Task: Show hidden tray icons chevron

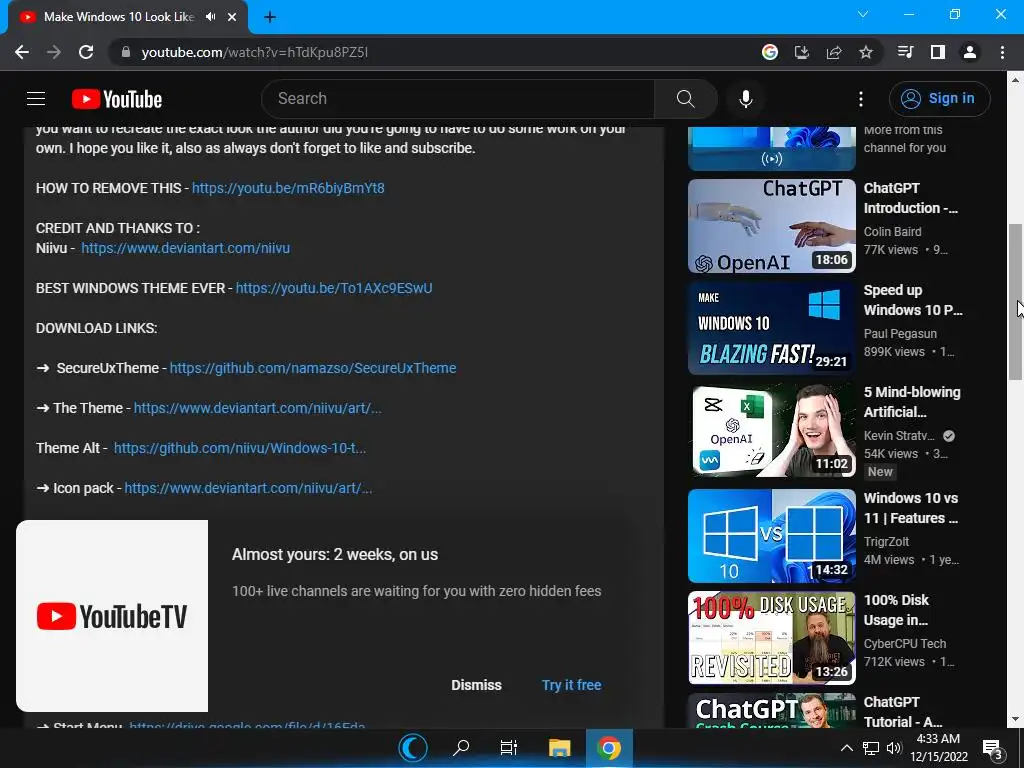Action: click(x=846, y=748)
